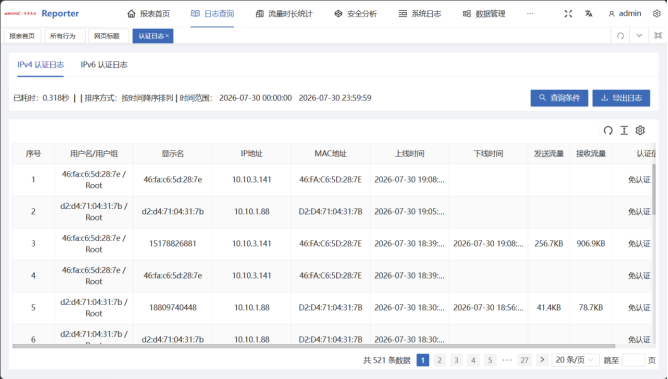
Task: Go to page 3
Action: click(x=456, y=360)
